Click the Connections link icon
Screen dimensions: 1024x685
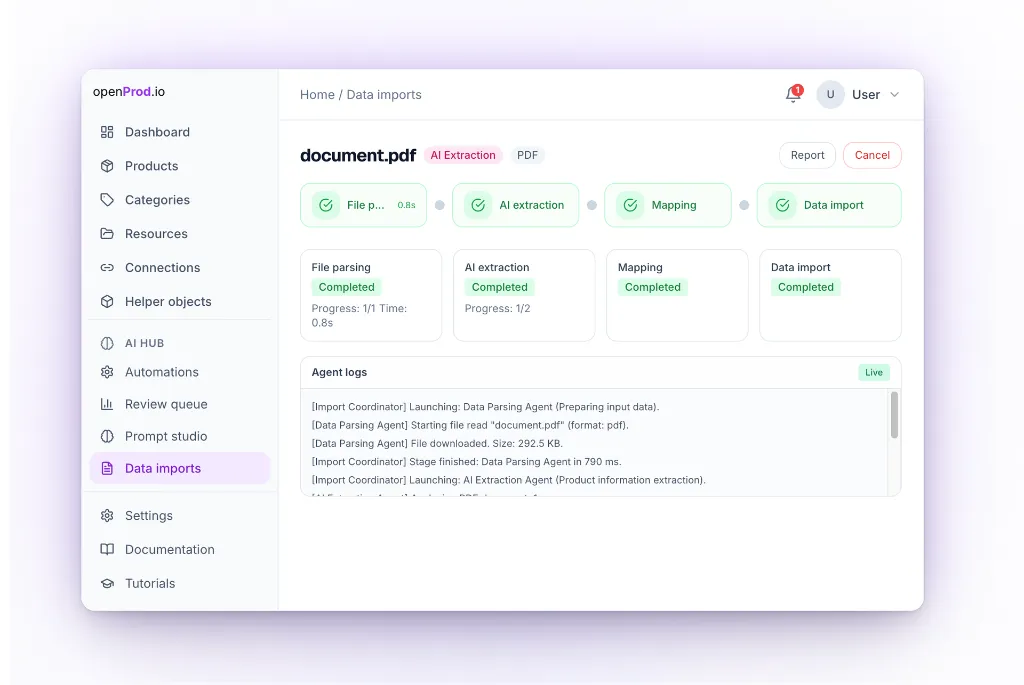(x=107, y=268)
